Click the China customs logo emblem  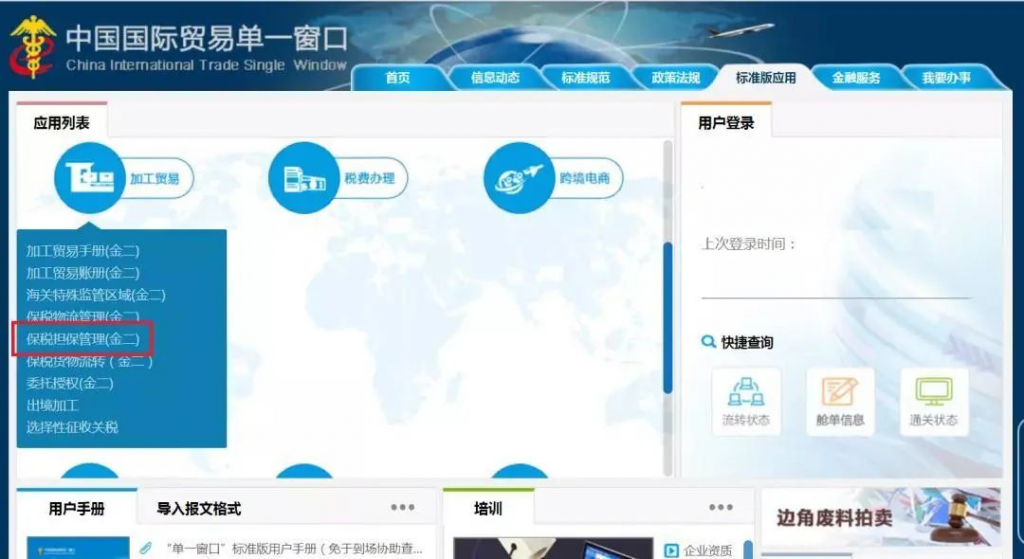click(x=33, y=46)
